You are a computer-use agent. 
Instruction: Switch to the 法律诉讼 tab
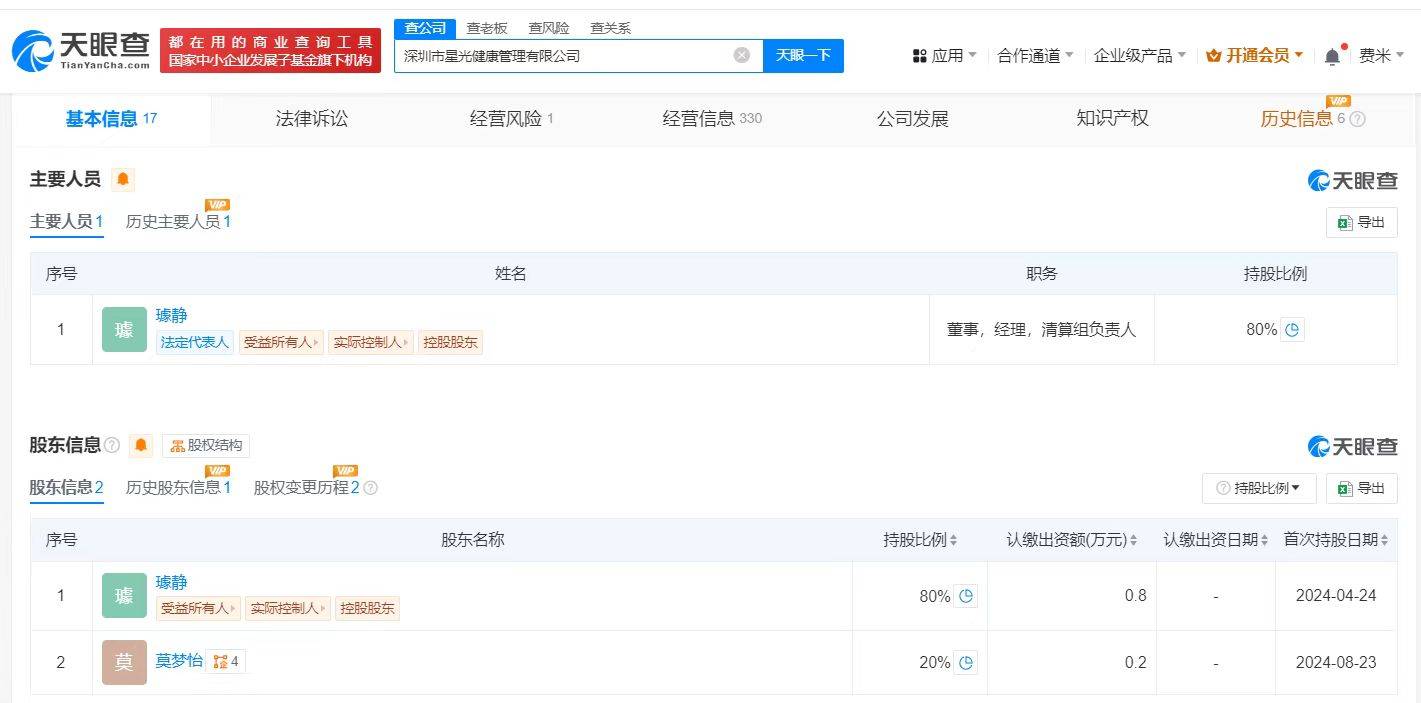point(312,119)
